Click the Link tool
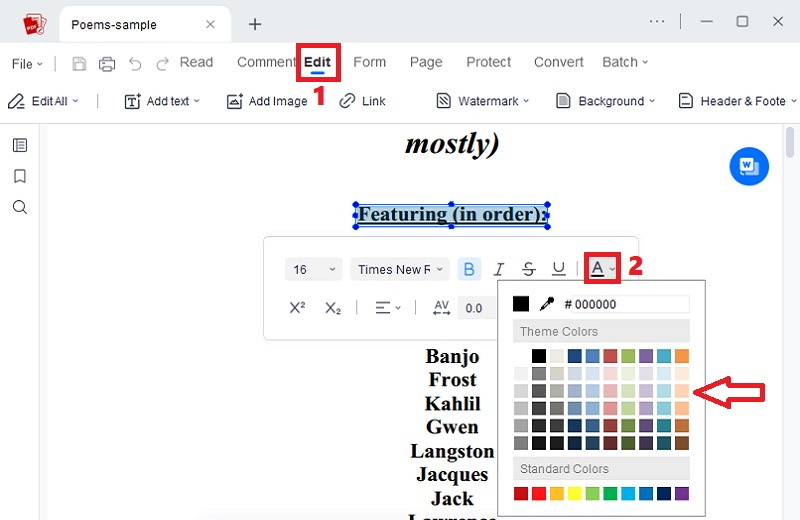 362,101
